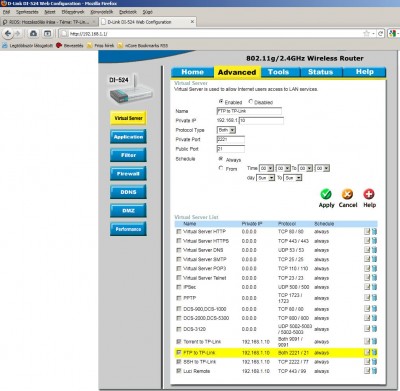Click into the Name field
The image size is (400, 391).
249,111
